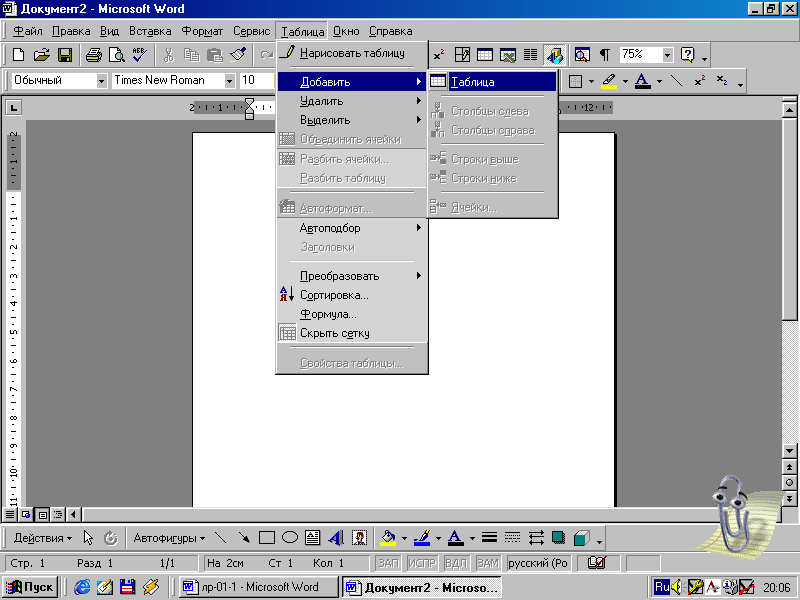Click the Скрыть сетку menu entry
The image size is (800, 600).
pos(352,333)
